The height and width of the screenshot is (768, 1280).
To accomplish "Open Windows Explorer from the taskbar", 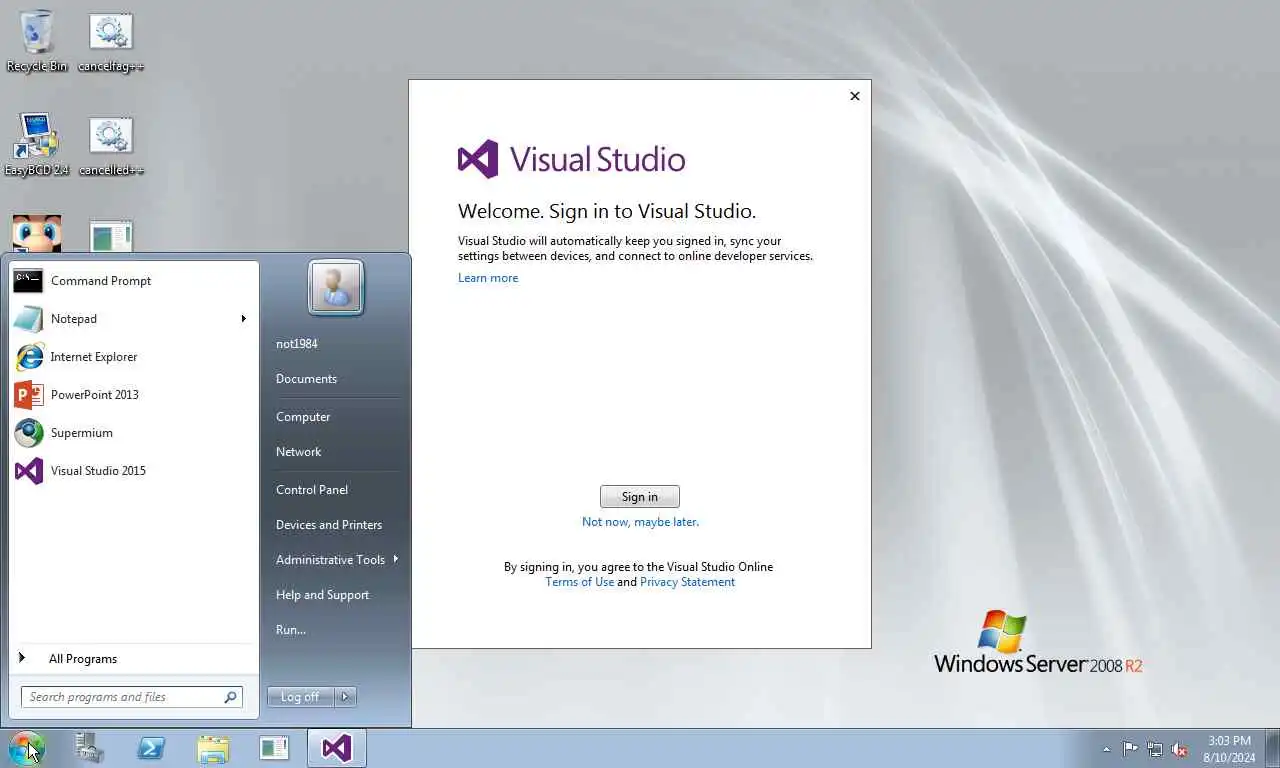I will [213, 748].
